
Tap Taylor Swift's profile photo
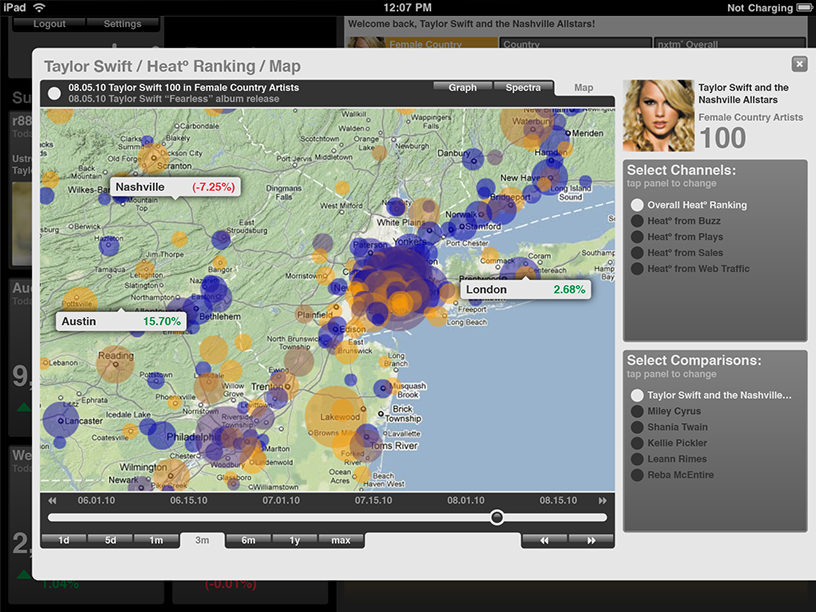[x=658, y=116]
